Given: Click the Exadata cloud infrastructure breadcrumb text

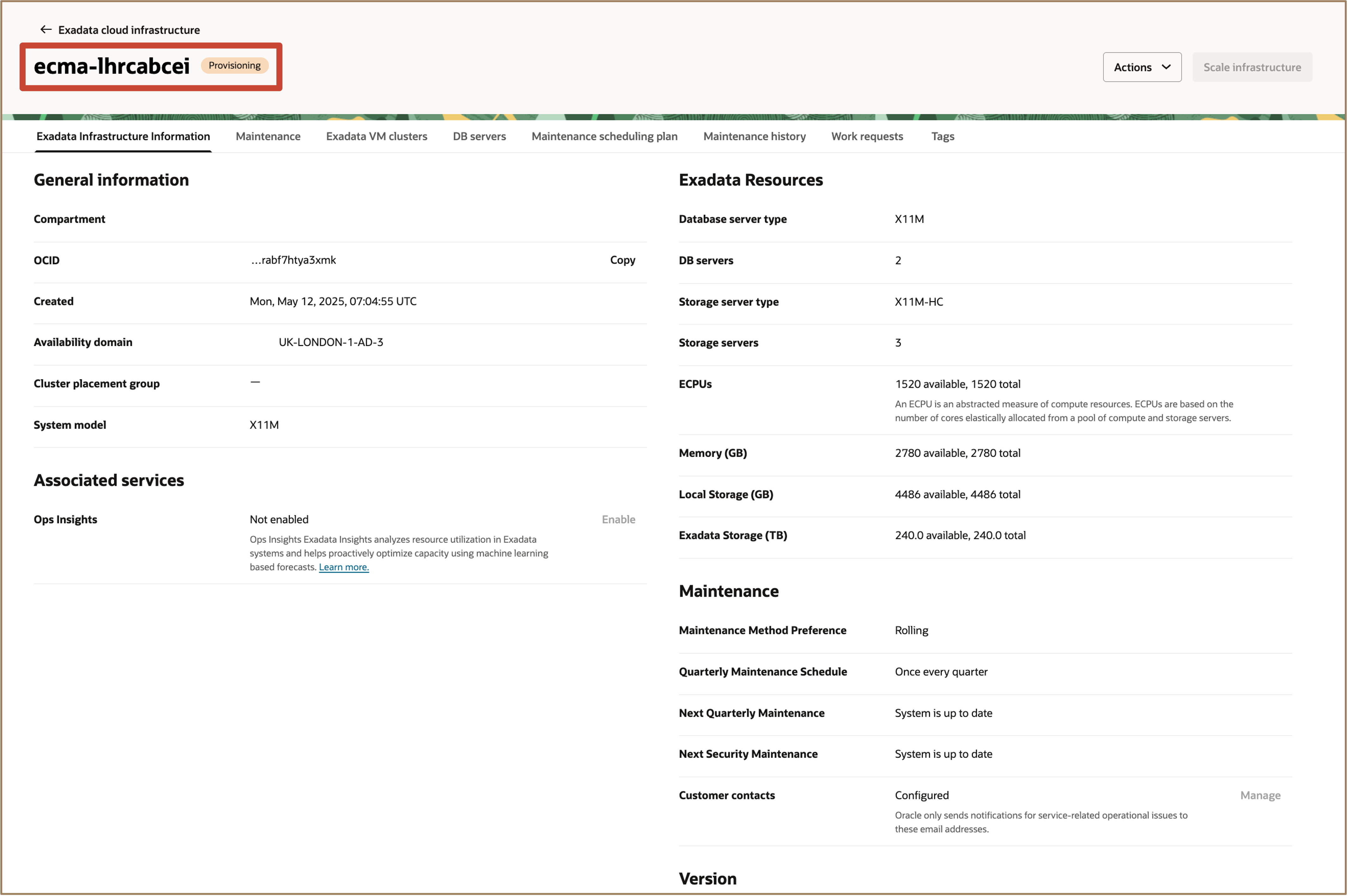Looking at the screenshot, I should click(x=129, y=30).
